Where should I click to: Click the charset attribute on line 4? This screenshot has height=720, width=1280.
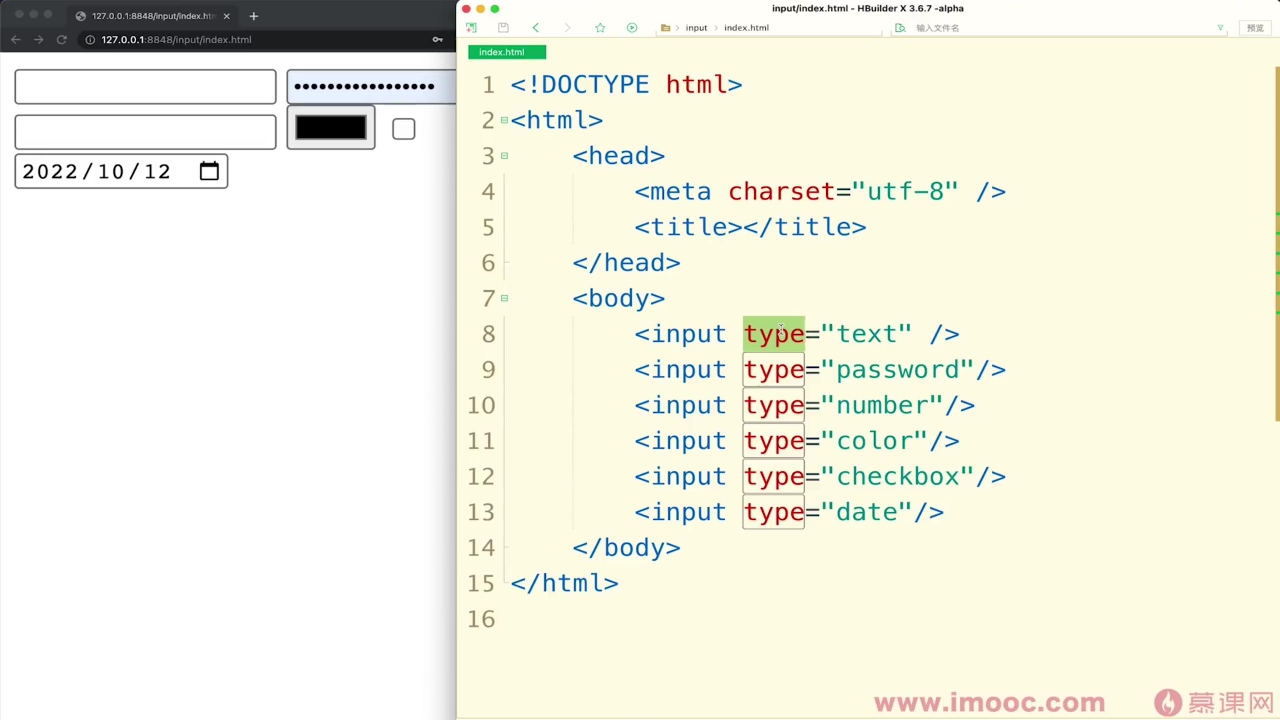(782, 192)
